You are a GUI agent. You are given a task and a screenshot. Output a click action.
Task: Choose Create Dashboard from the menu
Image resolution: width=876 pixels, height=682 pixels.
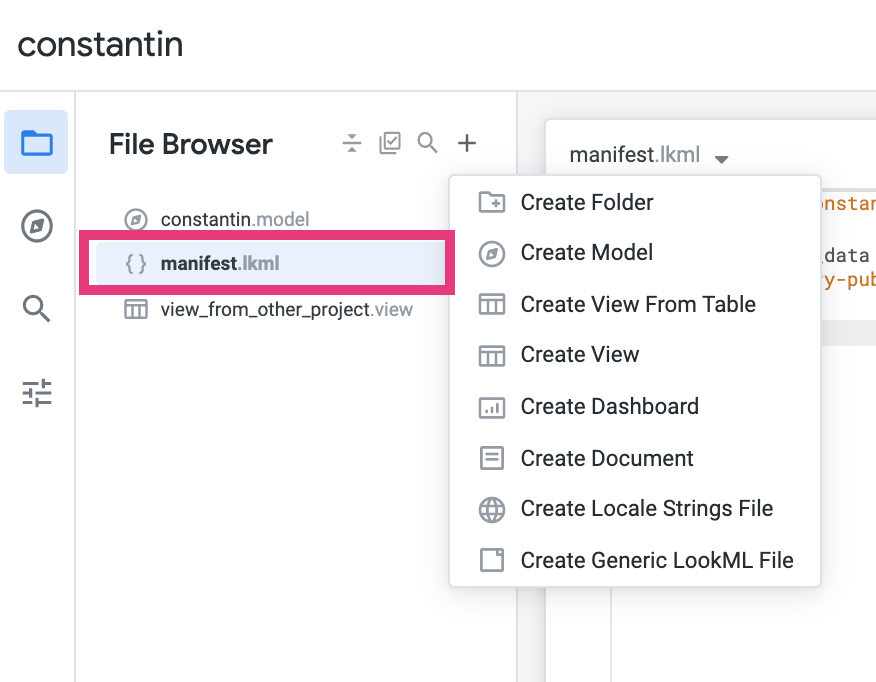[x=635, y=407]
